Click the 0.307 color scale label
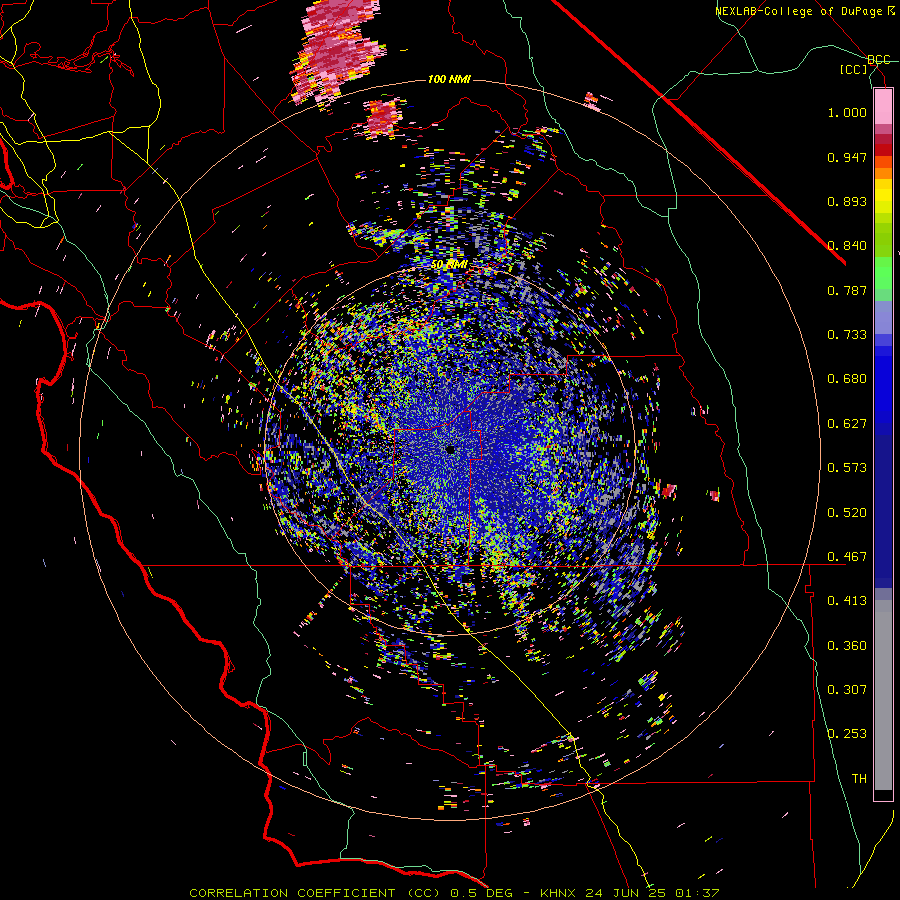The image size is (900, 900). (x=847, y=689)
